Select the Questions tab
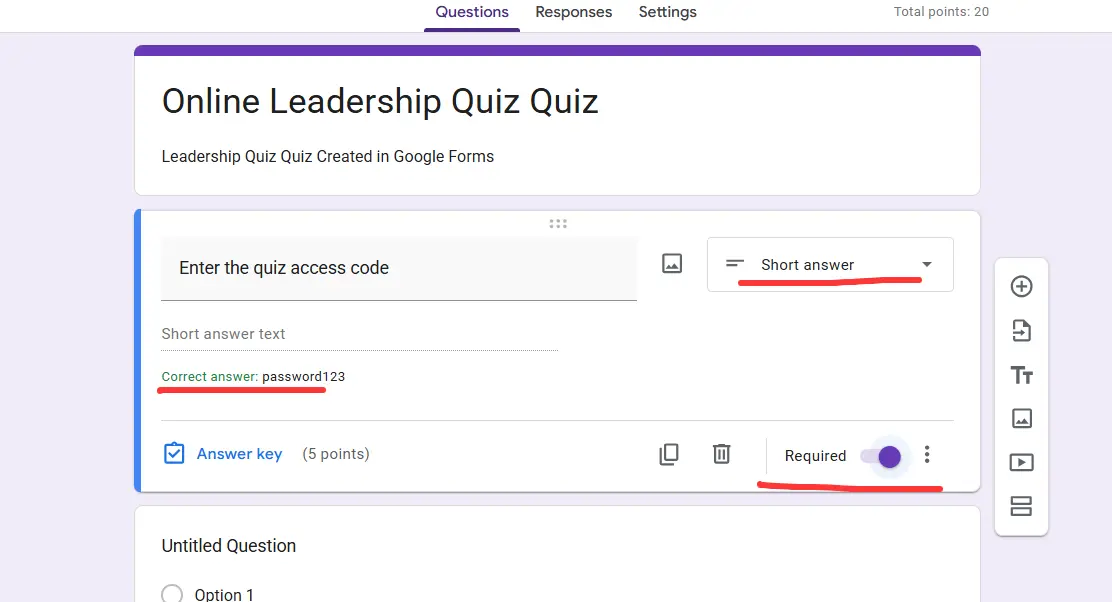This screenshot has width=1112, height=602. point(472,13)
